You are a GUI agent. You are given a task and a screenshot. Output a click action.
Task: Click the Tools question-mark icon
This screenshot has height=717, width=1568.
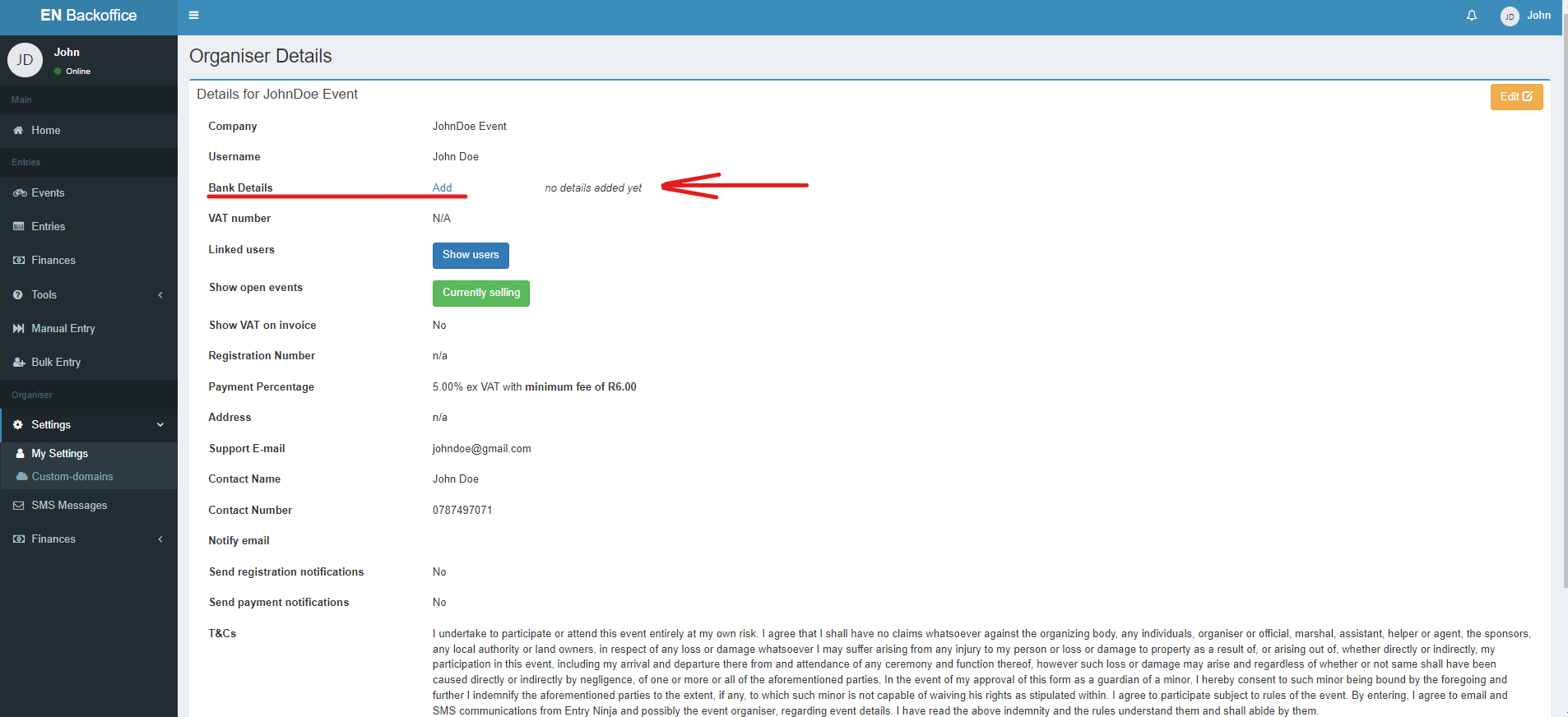point(18,294)
